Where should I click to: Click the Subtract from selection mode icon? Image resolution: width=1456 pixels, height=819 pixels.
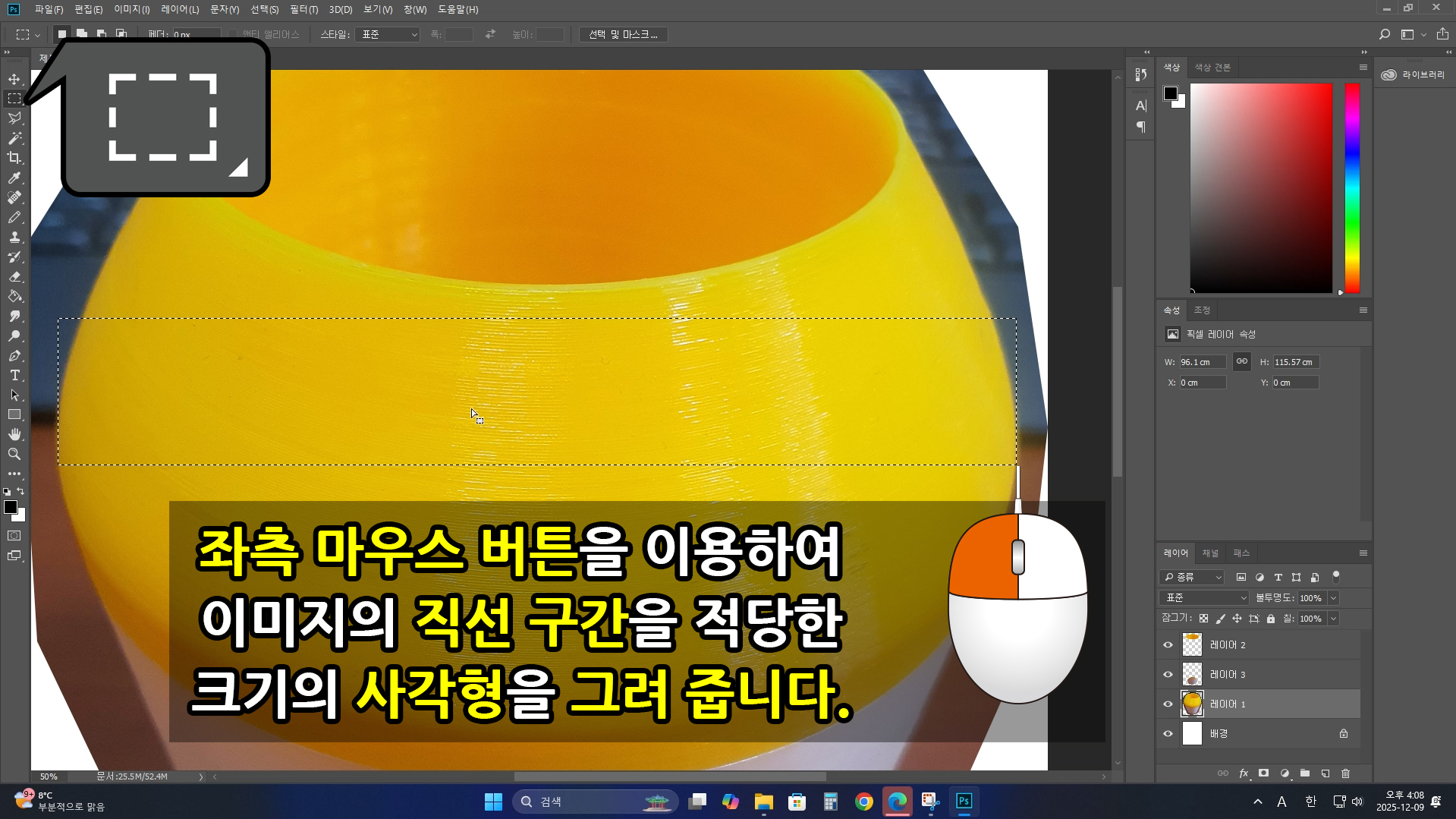(102, 34)
